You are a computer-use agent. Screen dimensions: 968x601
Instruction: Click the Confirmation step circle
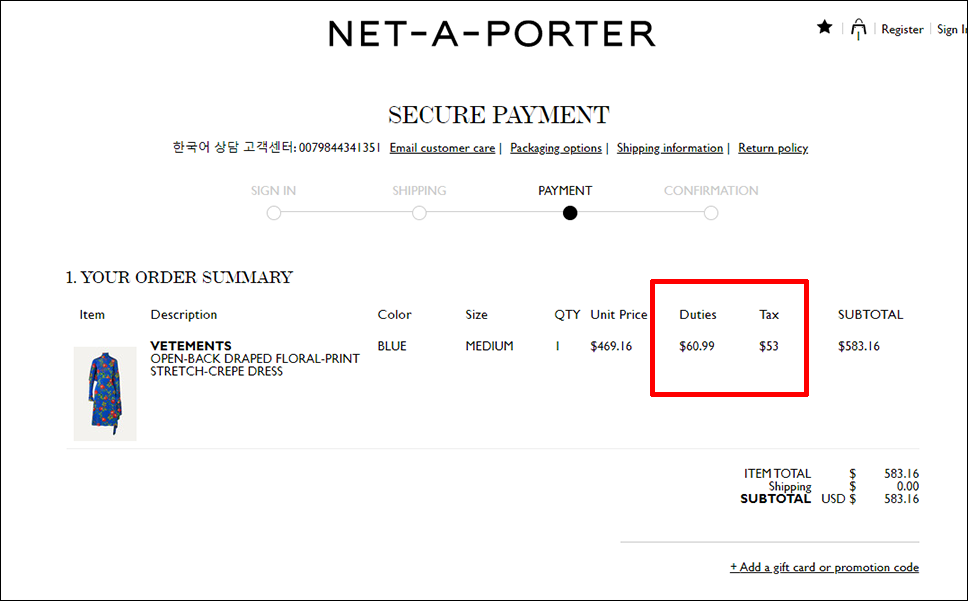(710, 213)
